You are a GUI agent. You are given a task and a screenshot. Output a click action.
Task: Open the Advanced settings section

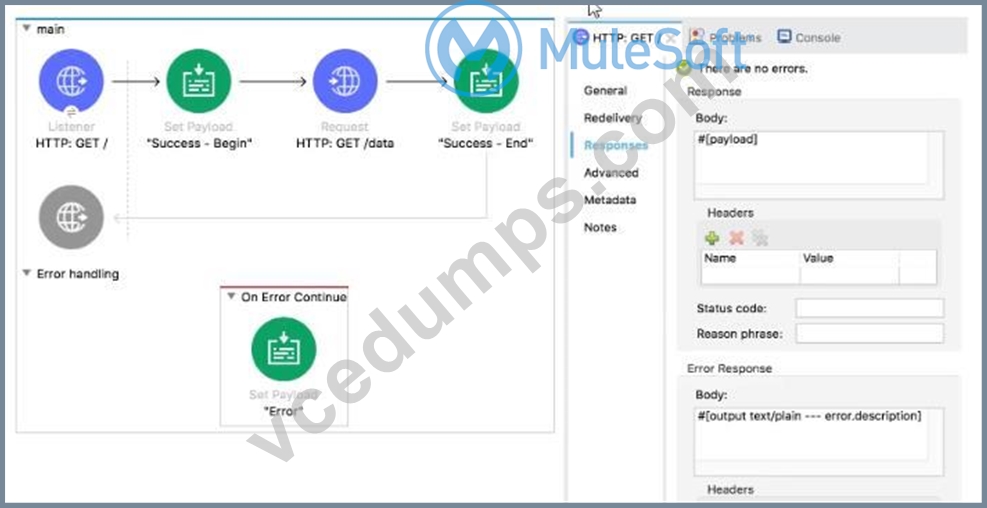[x=611, y=172]
